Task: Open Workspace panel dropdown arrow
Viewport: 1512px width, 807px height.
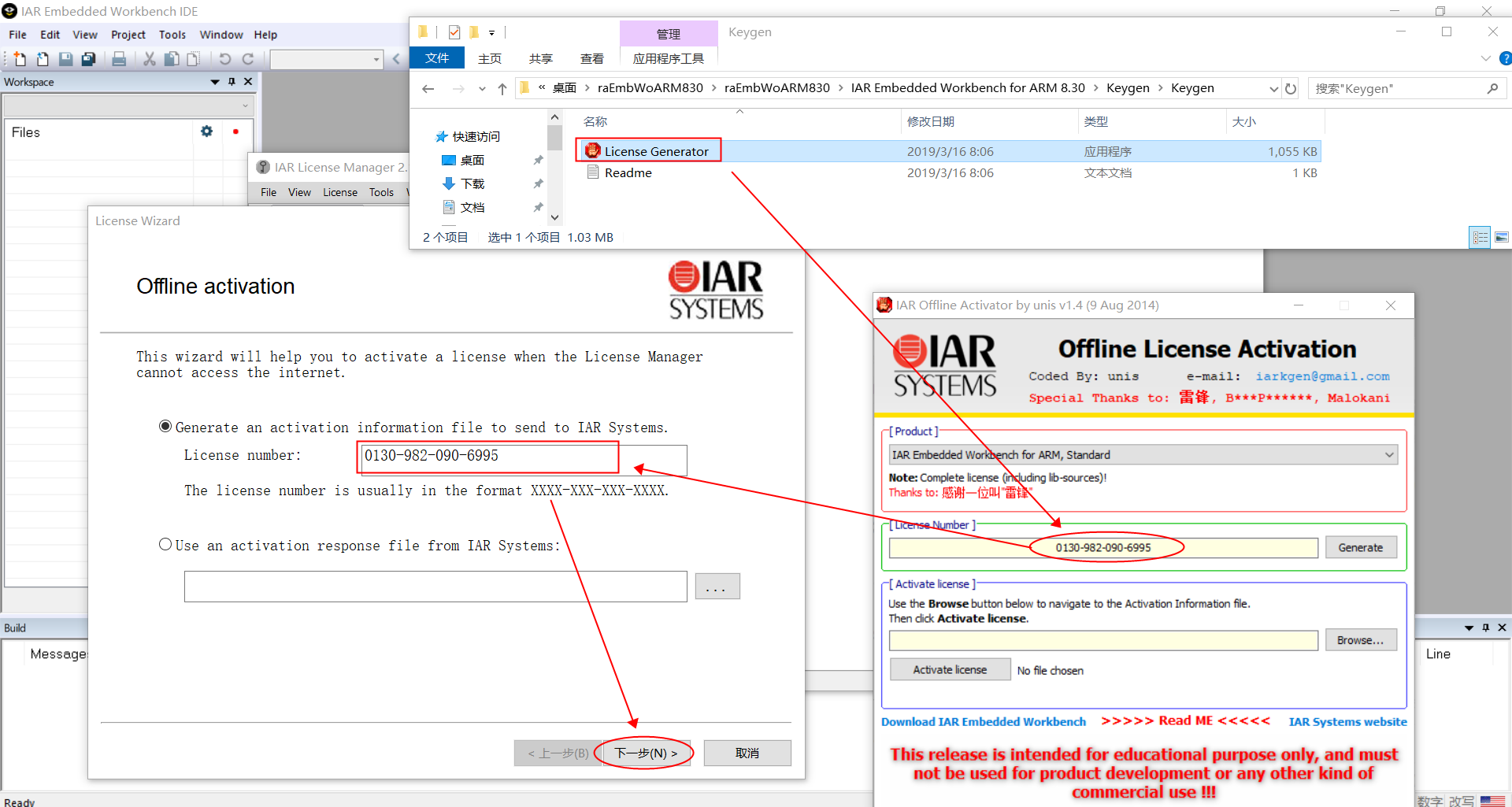Action: (x=215, y=82)
